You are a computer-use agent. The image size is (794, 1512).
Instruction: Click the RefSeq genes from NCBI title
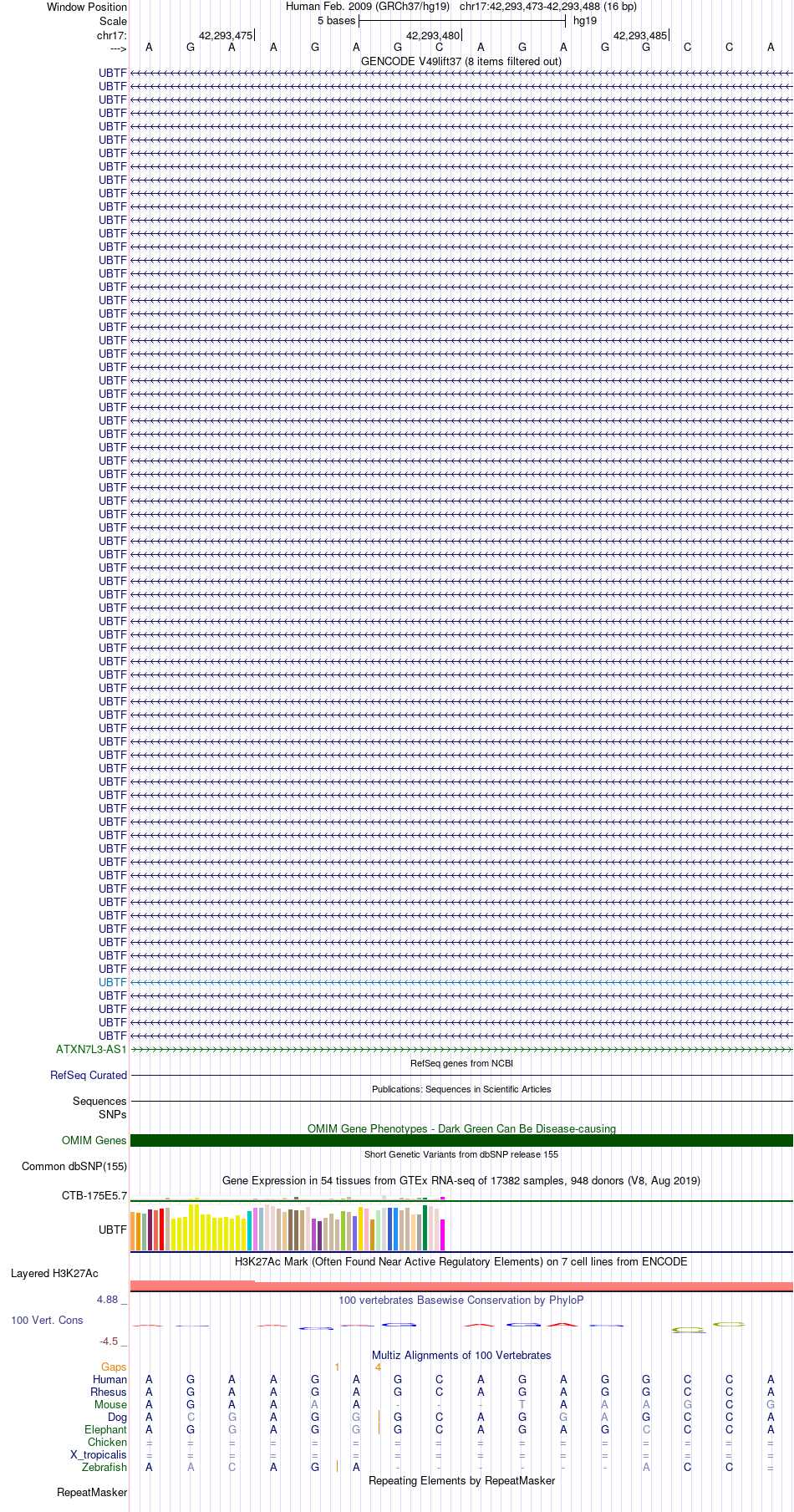[x=461, y=1063]
